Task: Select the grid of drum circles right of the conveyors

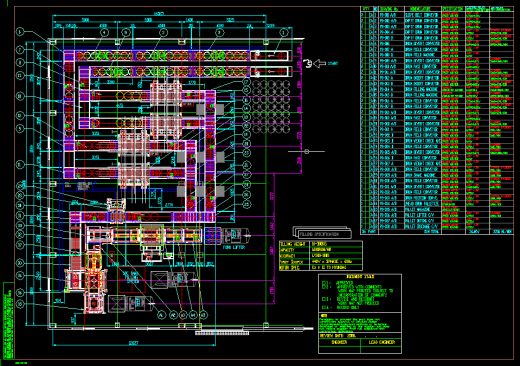Action: (271, 106)
